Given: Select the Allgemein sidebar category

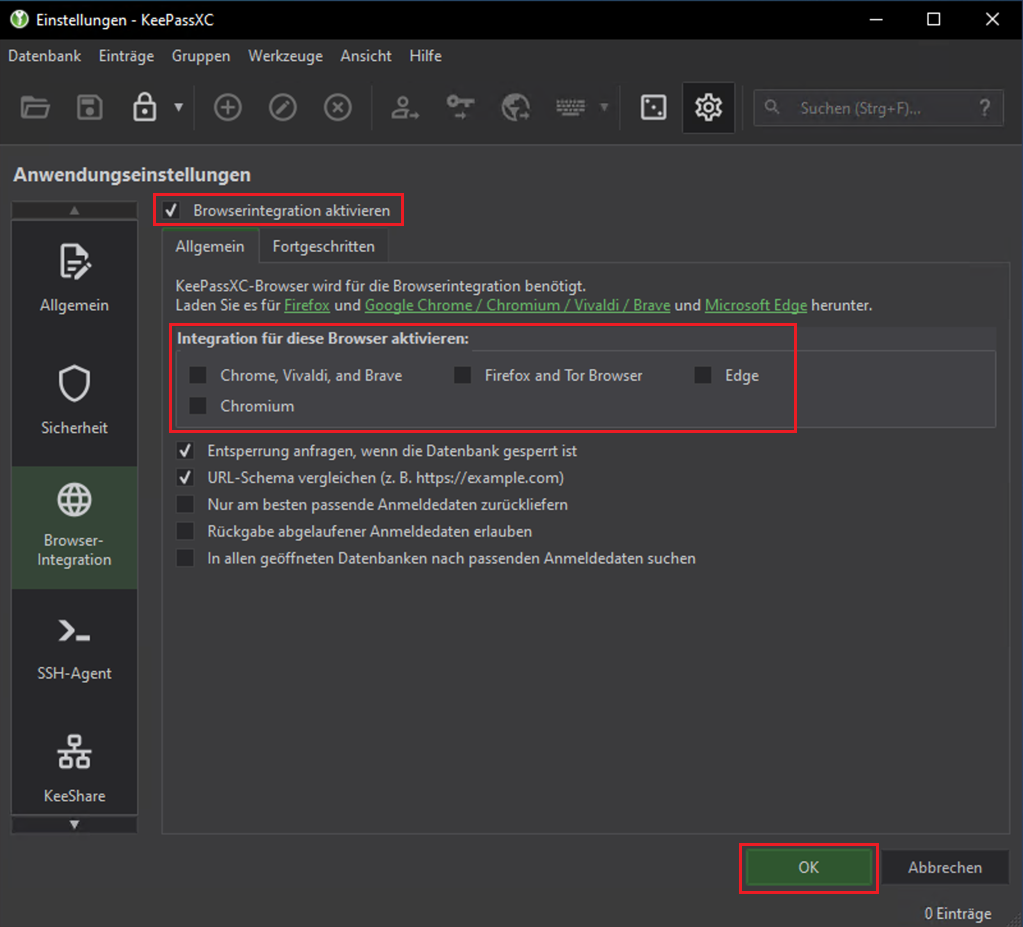Looking at the screenshot, I should click(74, 281).
